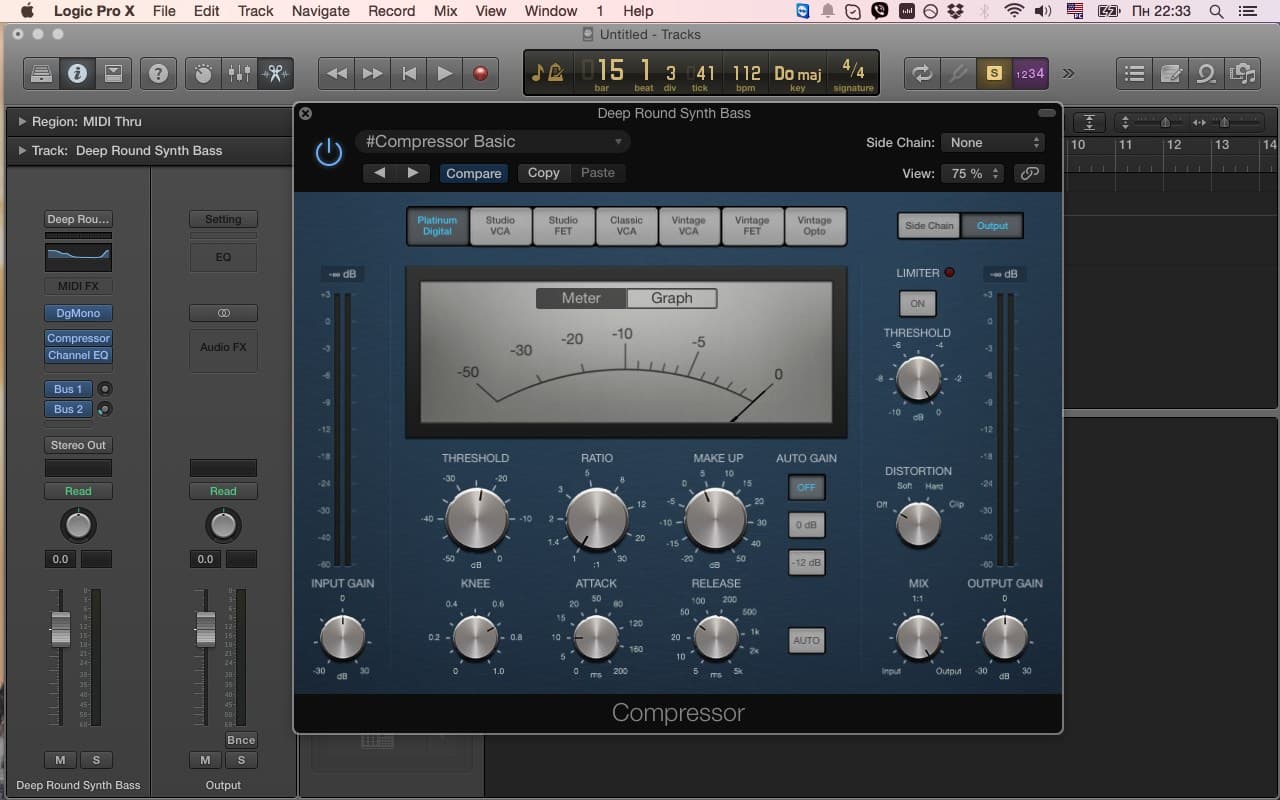Open Wi-Fi status menu

1014,11
